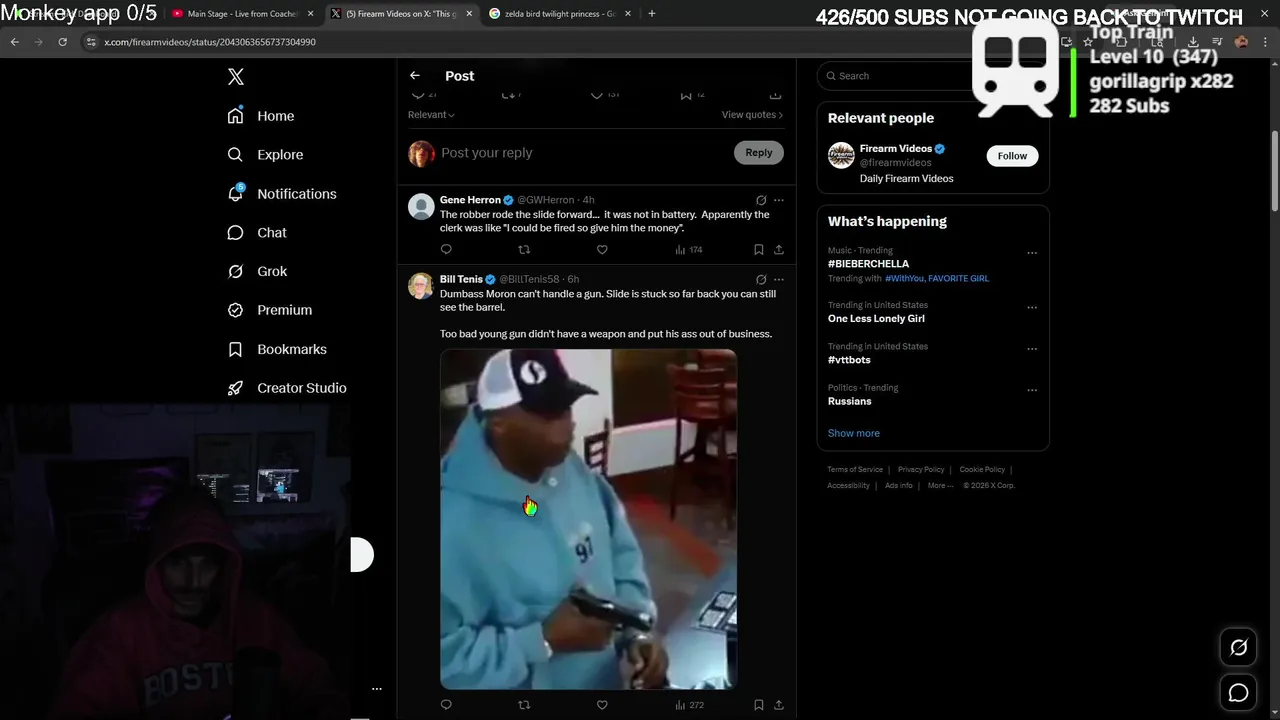Viewport: 1280px width, 720px height.
Task: Open Bookmarks in X sidebar
Action: click(x=277, y=349)
